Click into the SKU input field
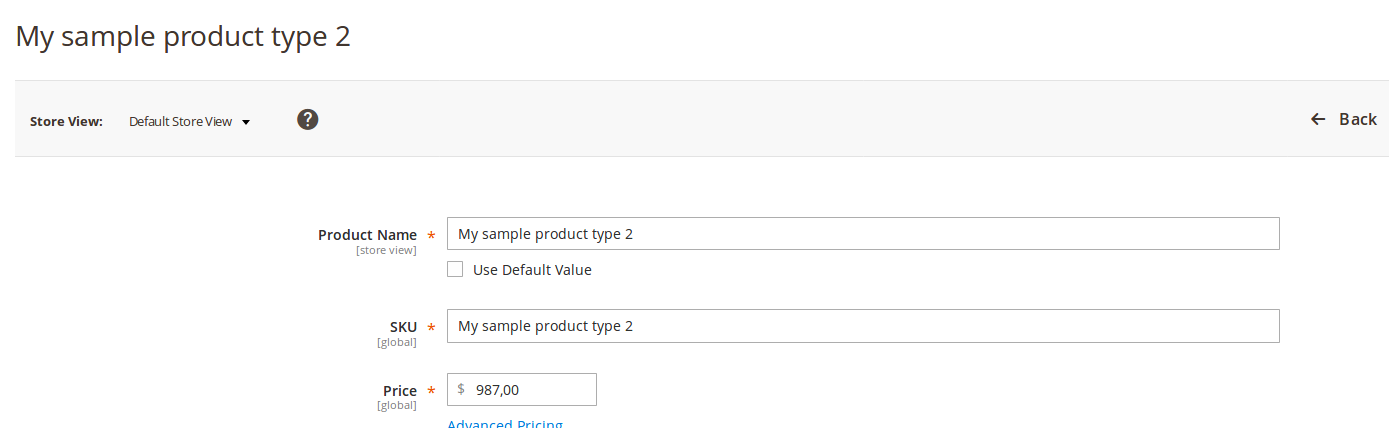The image size is (1389, 428). [862, 326]
